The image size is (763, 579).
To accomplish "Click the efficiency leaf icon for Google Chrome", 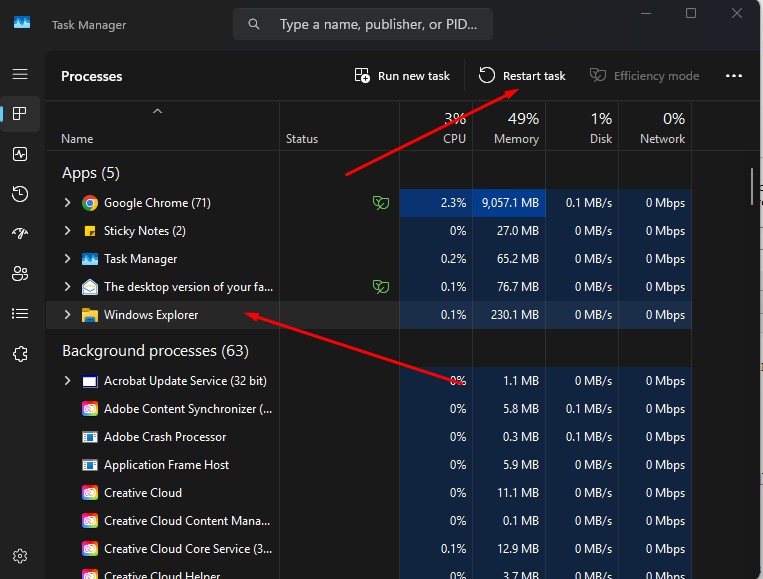I will [381, 202].
